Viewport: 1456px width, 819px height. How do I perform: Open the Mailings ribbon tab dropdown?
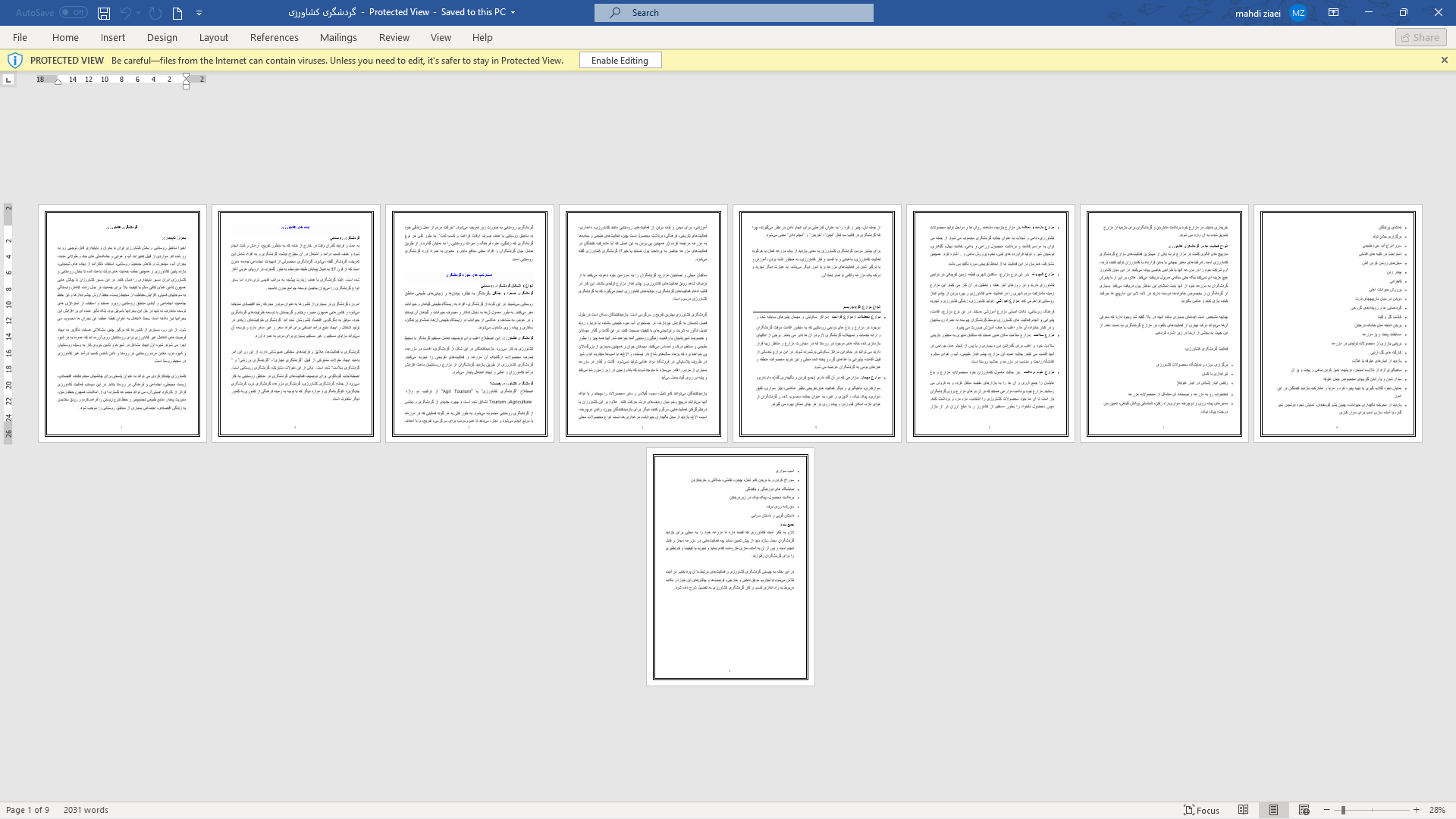pyautogui.click(x=339, y=37)
